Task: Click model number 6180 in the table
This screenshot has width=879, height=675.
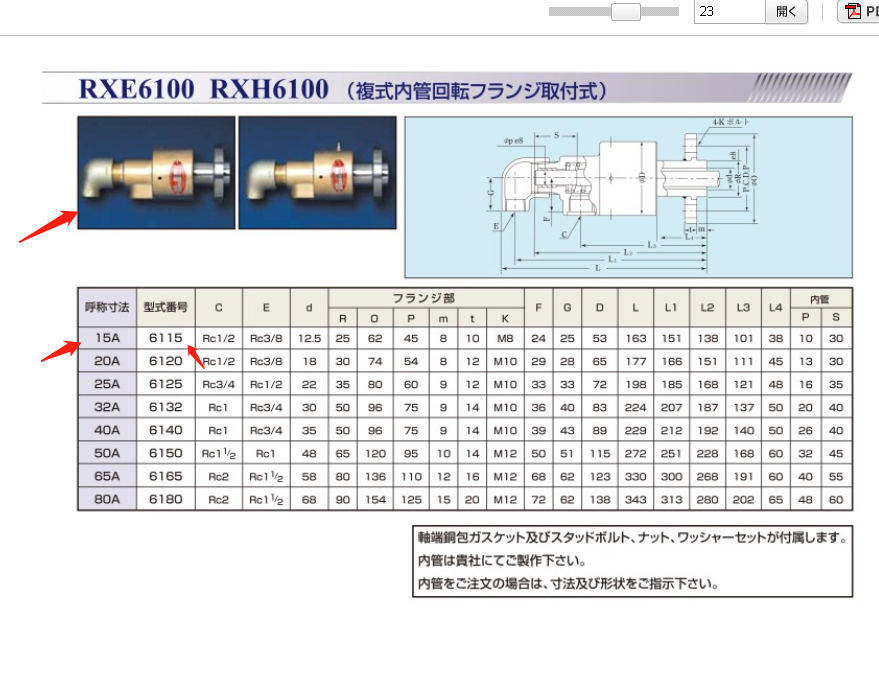Action: point(166,499)
